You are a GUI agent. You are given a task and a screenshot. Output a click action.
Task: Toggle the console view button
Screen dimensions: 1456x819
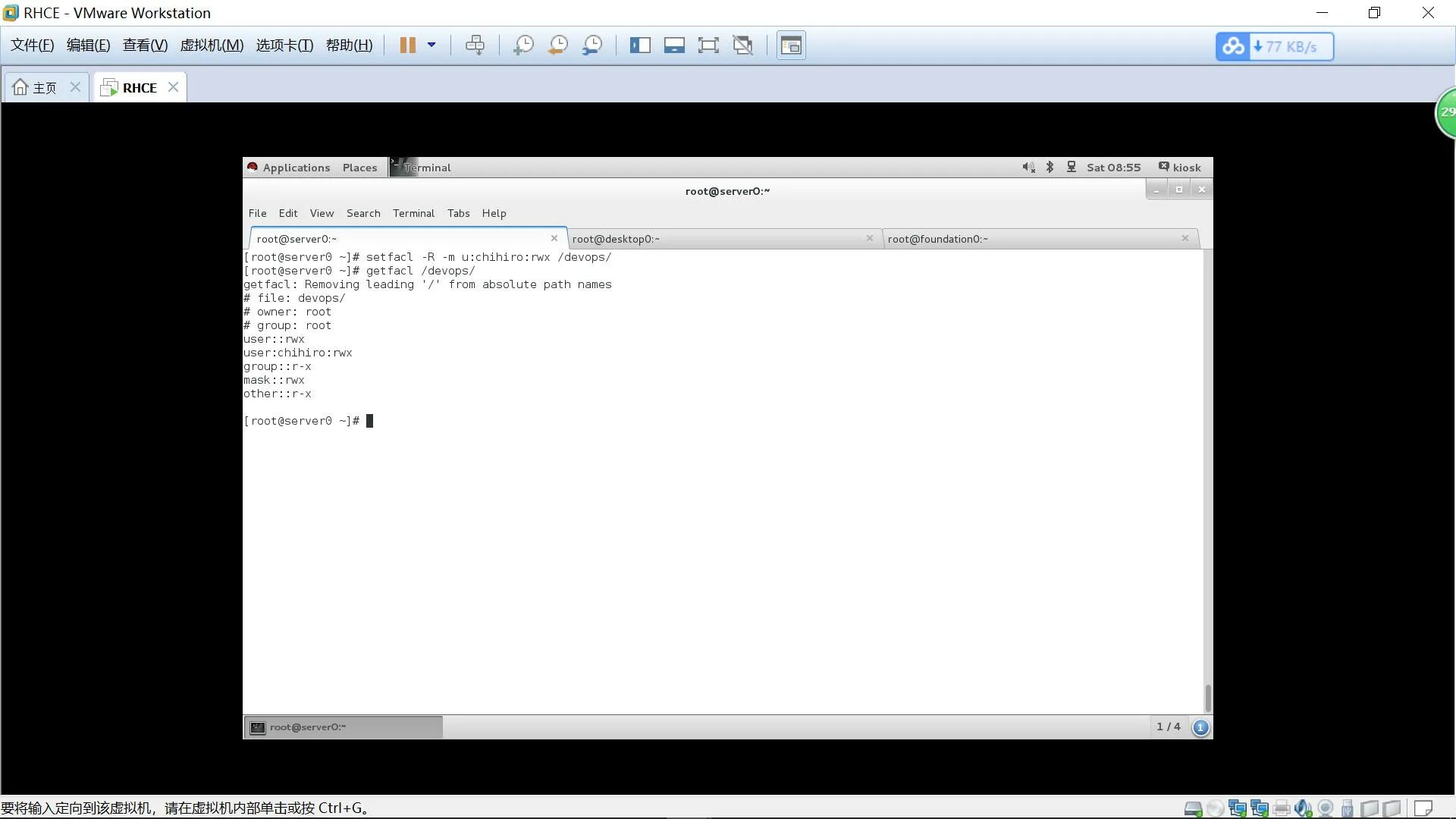791,45
